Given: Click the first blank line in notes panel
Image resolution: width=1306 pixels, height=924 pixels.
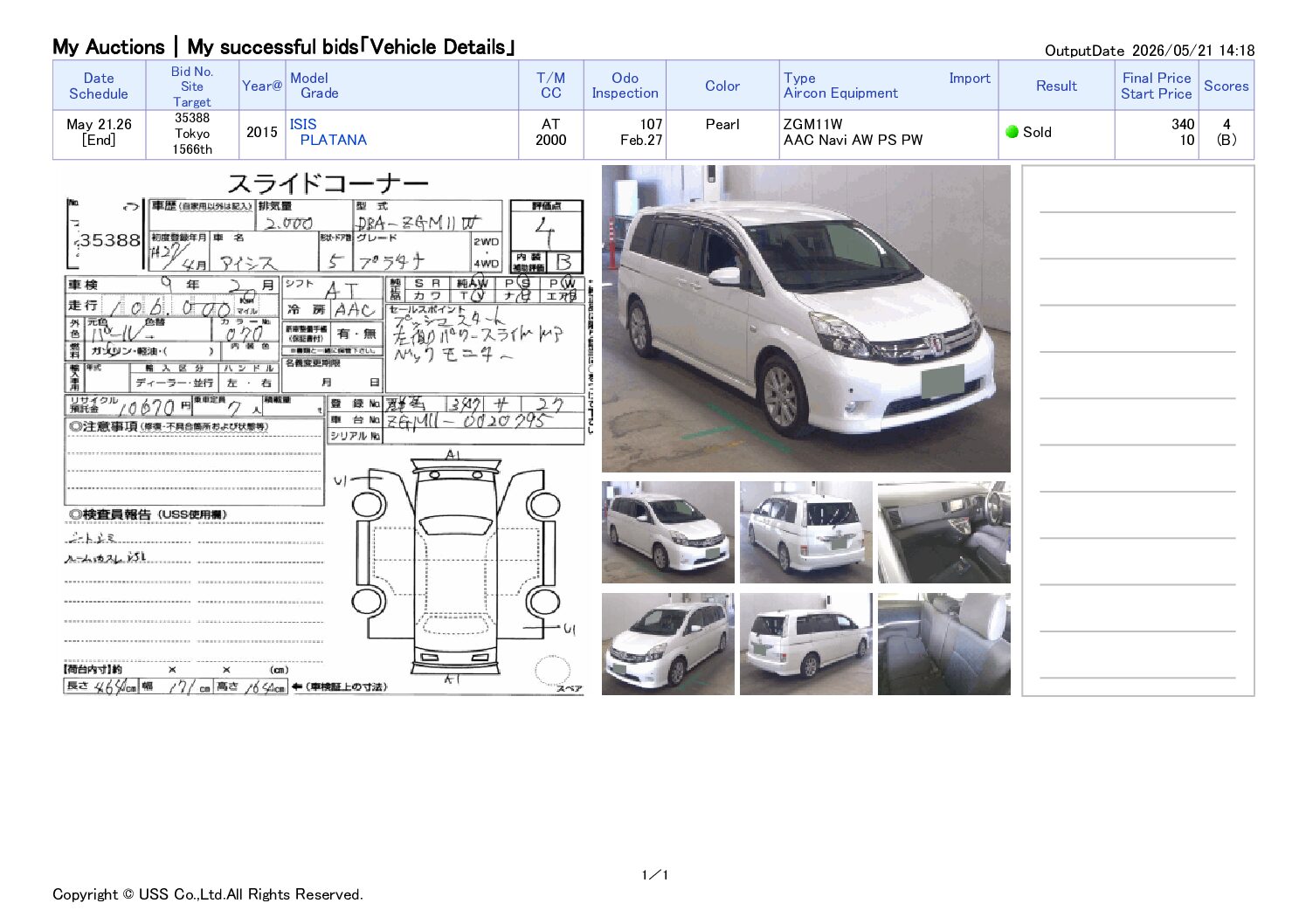Looking at the screenshot, I should tap(1137, 211).
